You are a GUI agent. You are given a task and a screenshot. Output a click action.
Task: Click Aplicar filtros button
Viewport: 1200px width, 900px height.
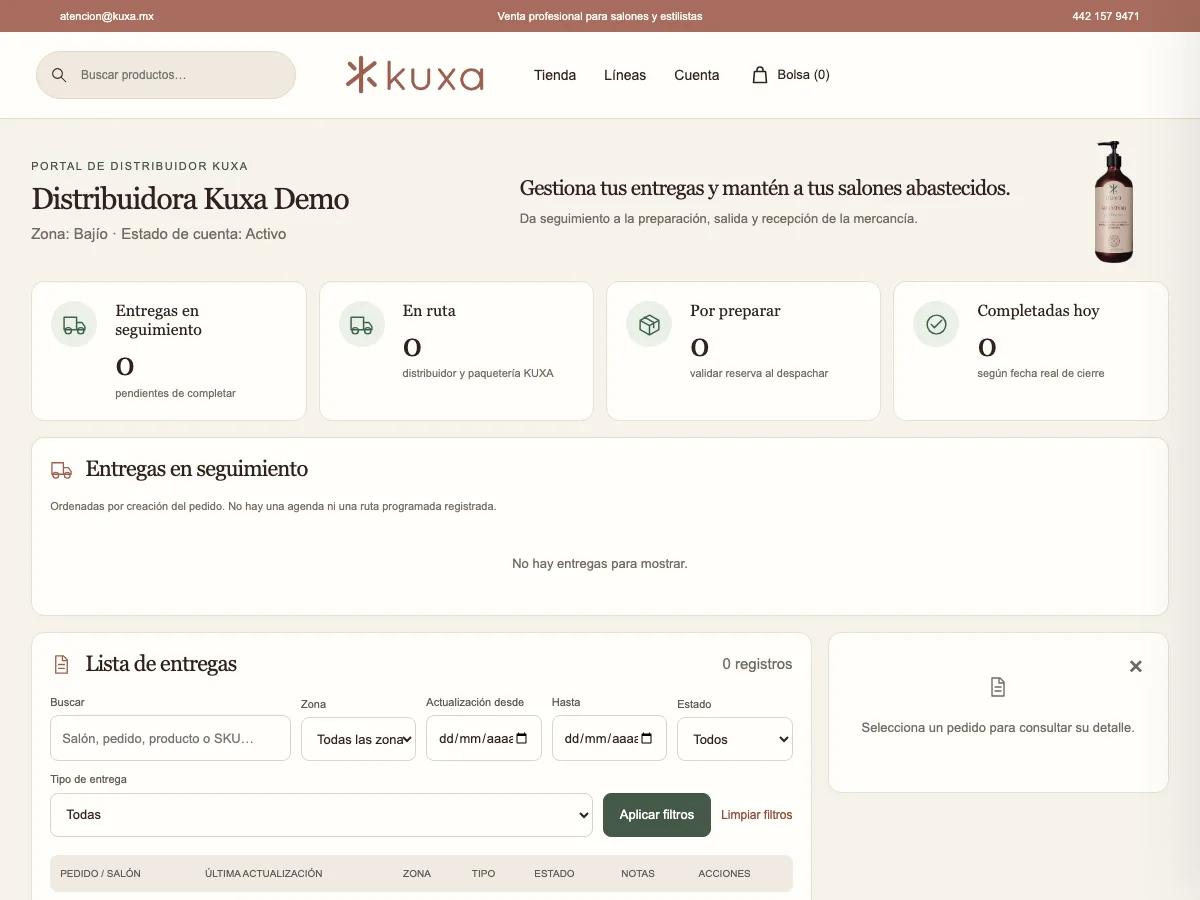pyautogui.click(x=657, y=815)
